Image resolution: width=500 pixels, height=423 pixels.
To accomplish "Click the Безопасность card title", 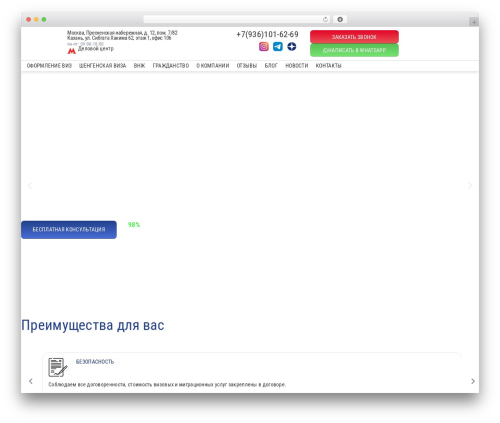I will pos(95,362).
